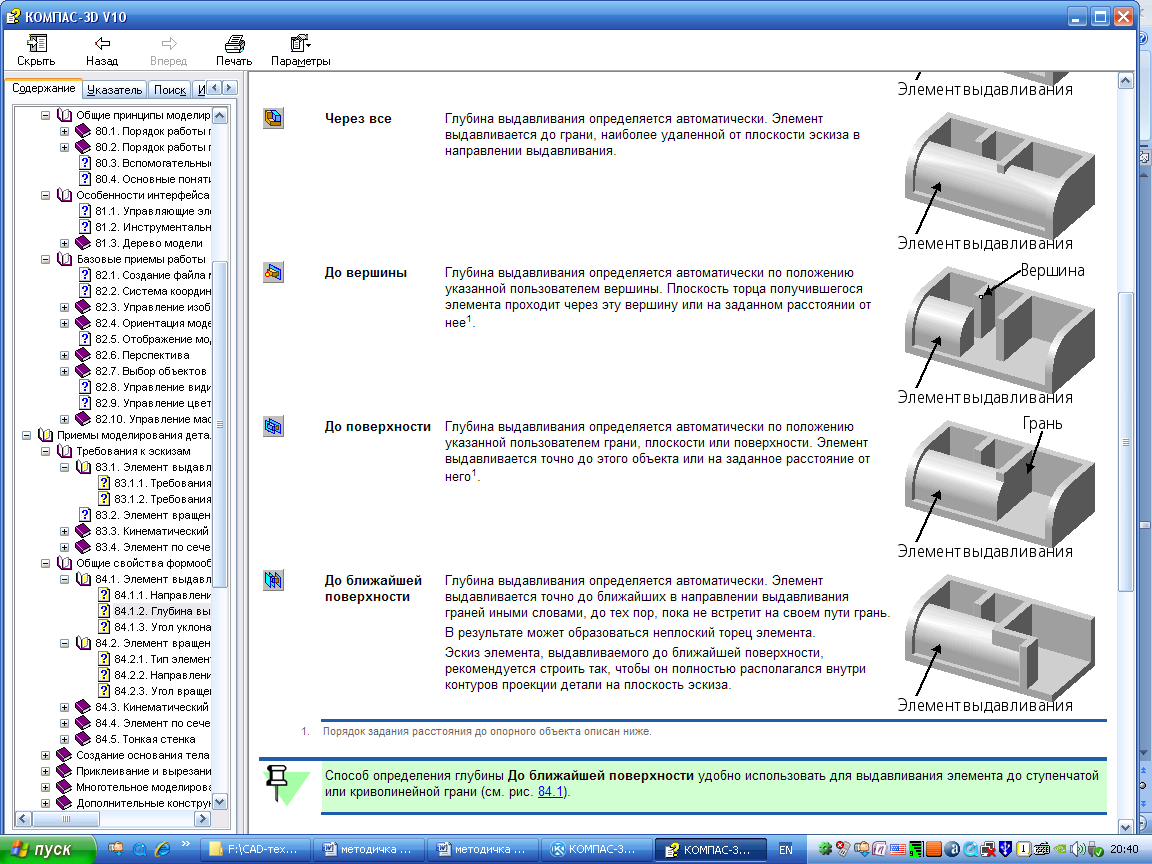Viewport: 1152px width, 864px height.
Task: Click the 'До вершины' extrusion icon
Action: 273,273
